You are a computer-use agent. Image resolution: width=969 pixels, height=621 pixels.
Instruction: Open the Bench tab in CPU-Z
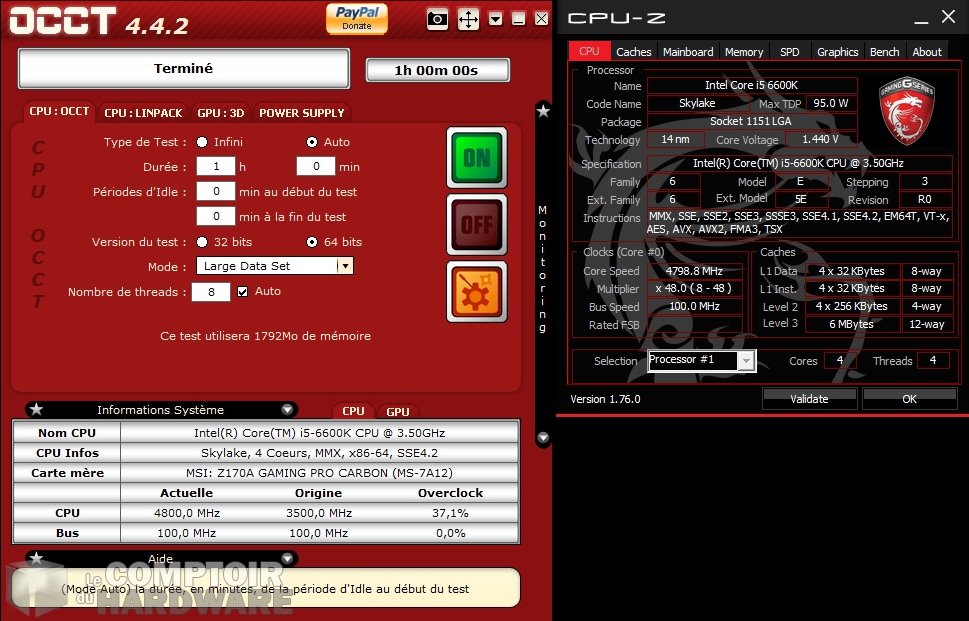click(884, 52)
